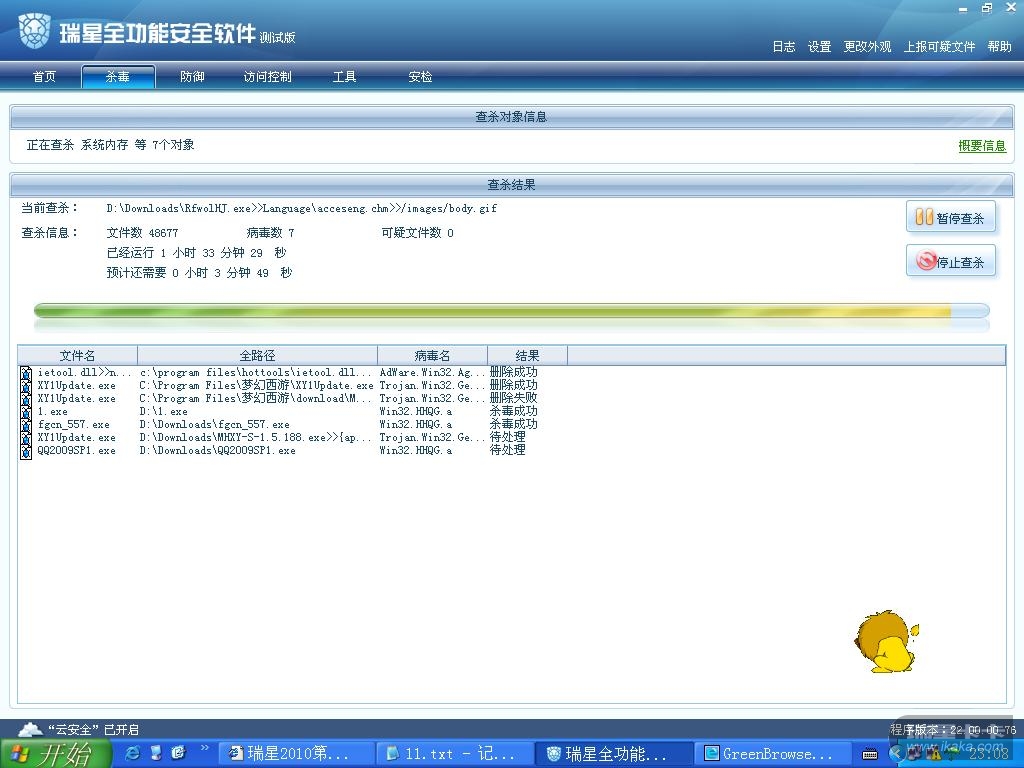The width and height of the screenshot is (1024, 768).
Task: Click path D:\Downloads\fgcn_557.exe
Action: click(214, 424)
